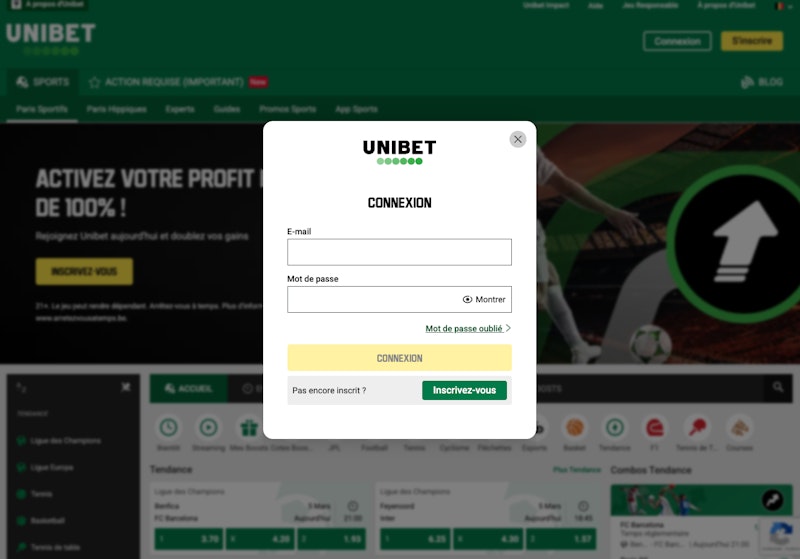
Task: Click the outlined Connexion header button
Action: [x=677, y=41]
